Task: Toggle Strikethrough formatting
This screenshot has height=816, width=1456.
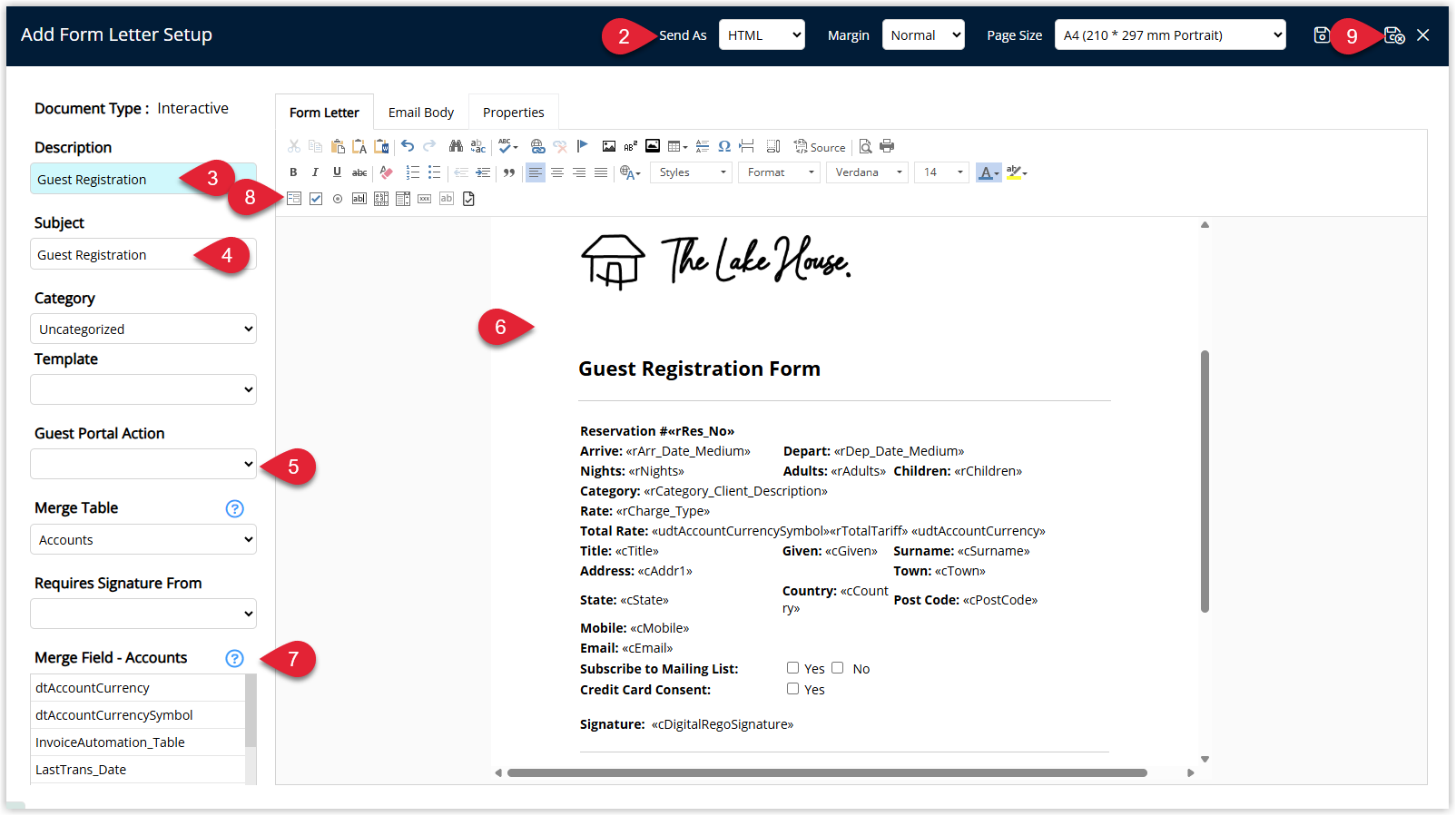Action: (x=359, y=172)
